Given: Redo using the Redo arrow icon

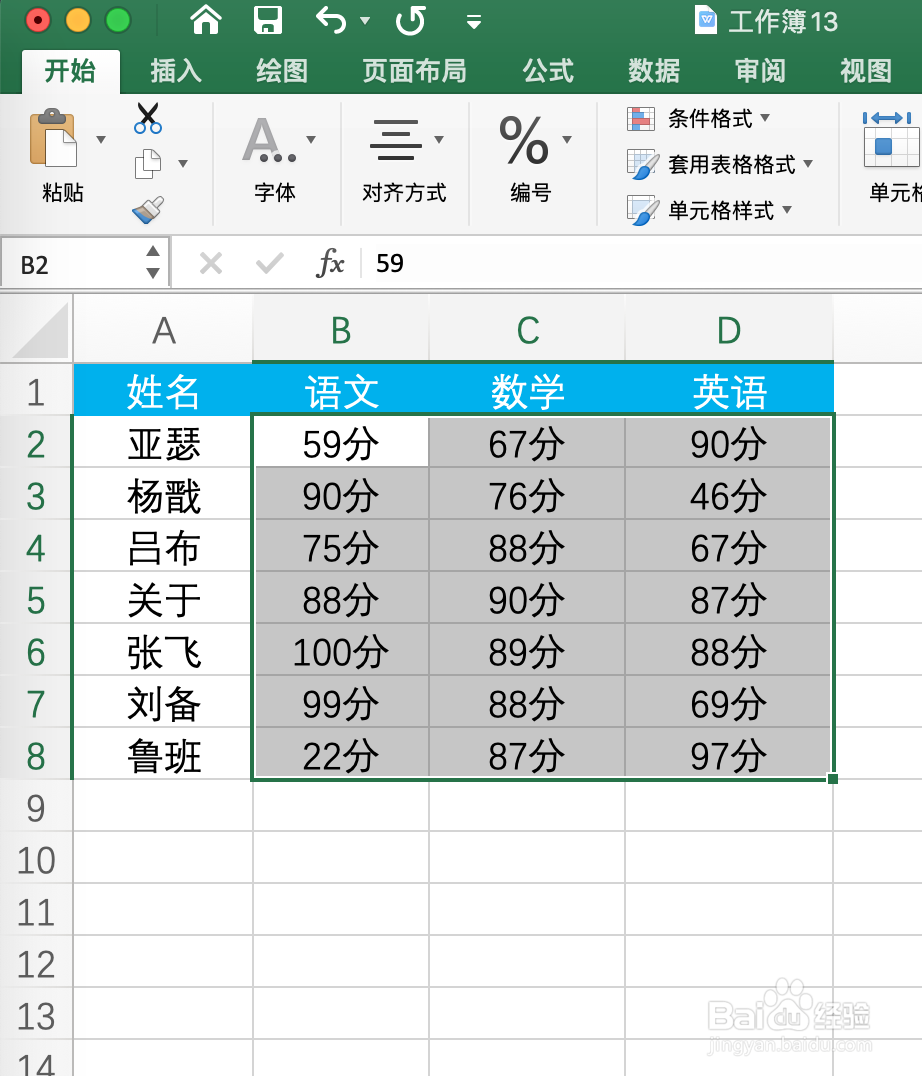Looking at the screenshot, I should click(x=411, y=19).
